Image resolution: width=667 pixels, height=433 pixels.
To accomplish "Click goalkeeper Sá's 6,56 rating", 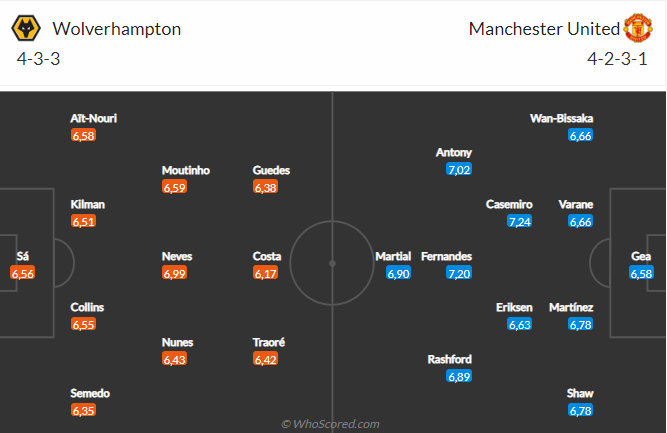I will pos(23,273).
